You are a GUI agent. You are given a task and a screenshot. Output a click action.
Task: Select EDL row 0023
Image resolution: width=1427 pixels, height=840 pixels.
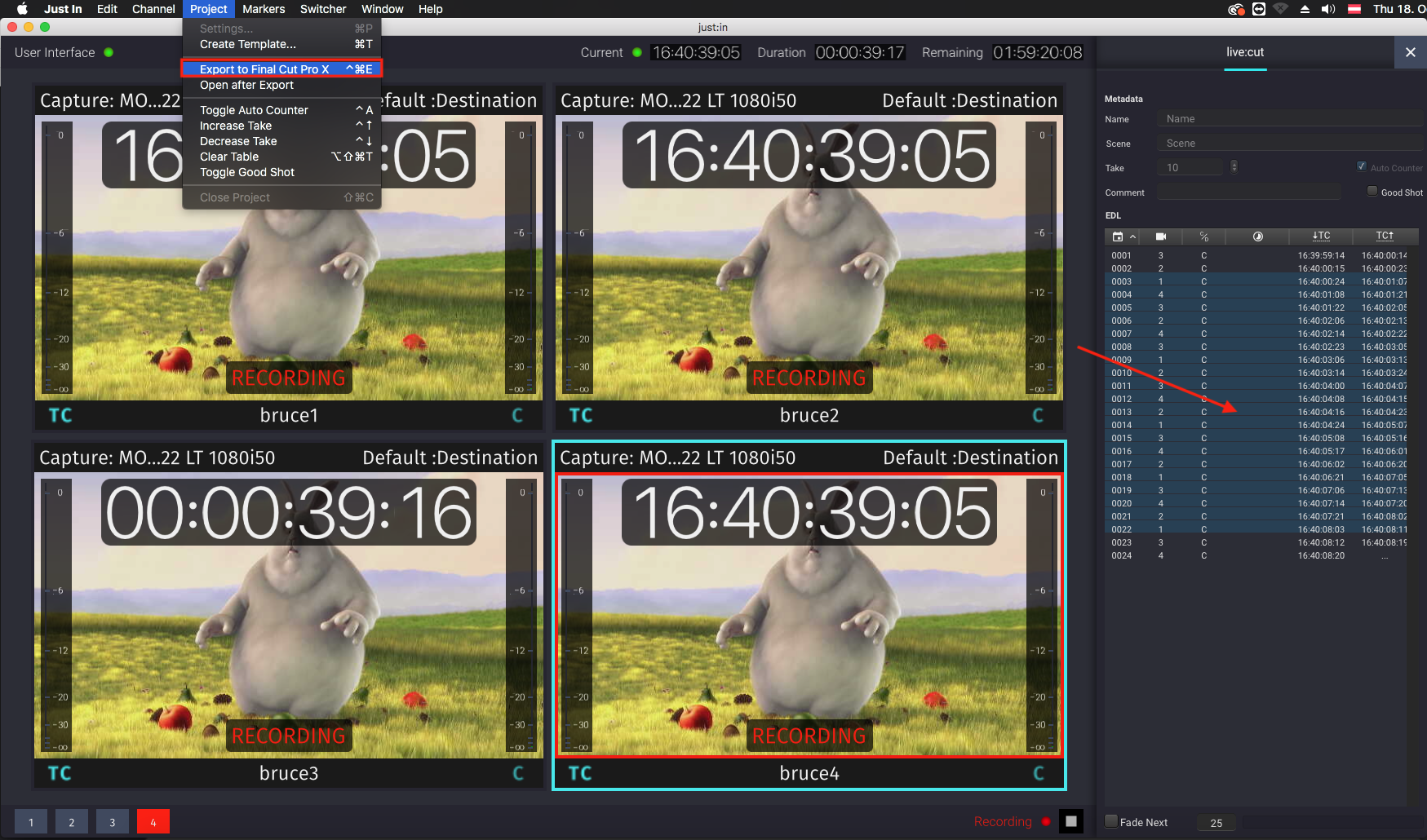click(x=1256, y=542)
